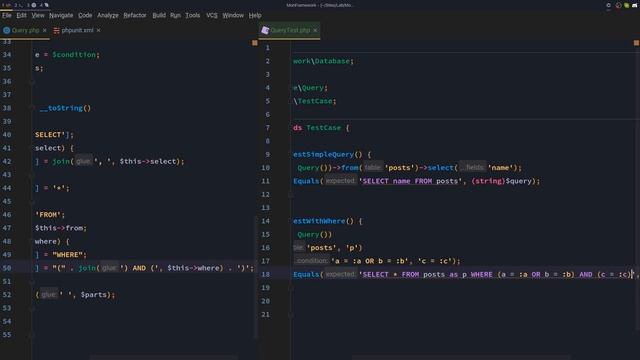This screenshot has height=360, width=640.
Task: Click the first system tray icon at top right
Action: coord(608,5)
